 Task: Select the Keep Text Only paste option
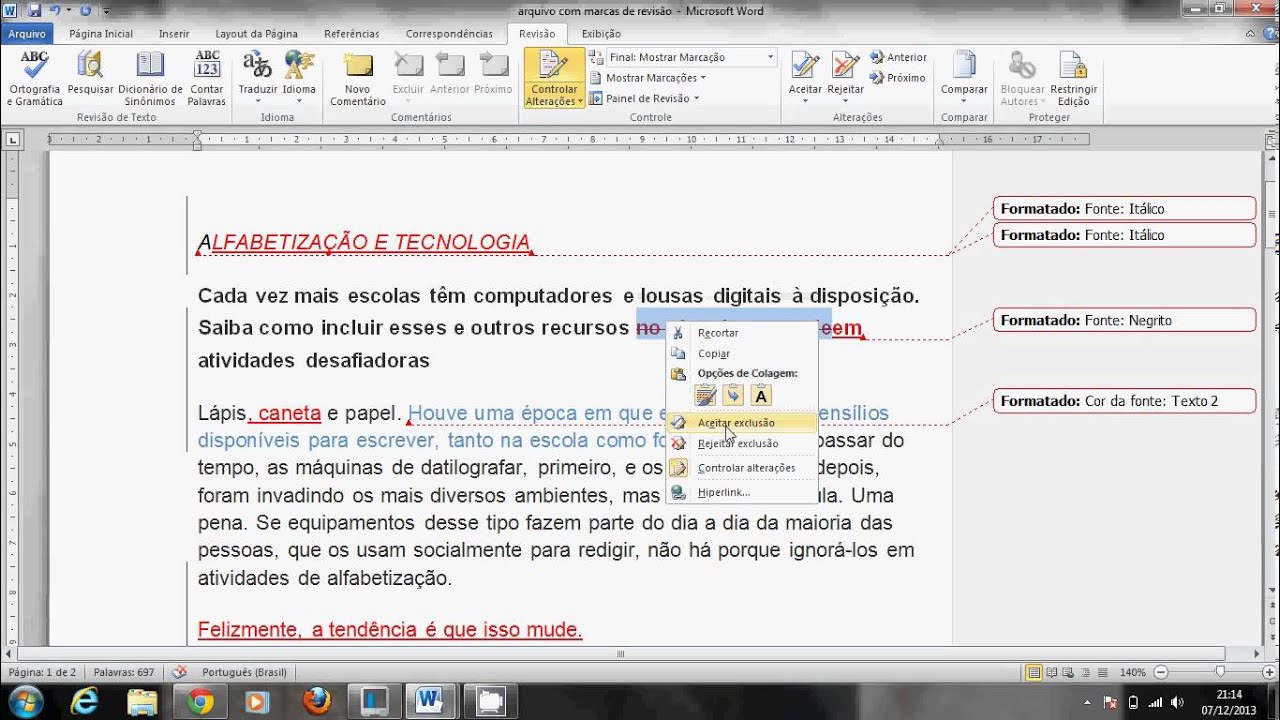pyautogui.click(x=761, y=395)
